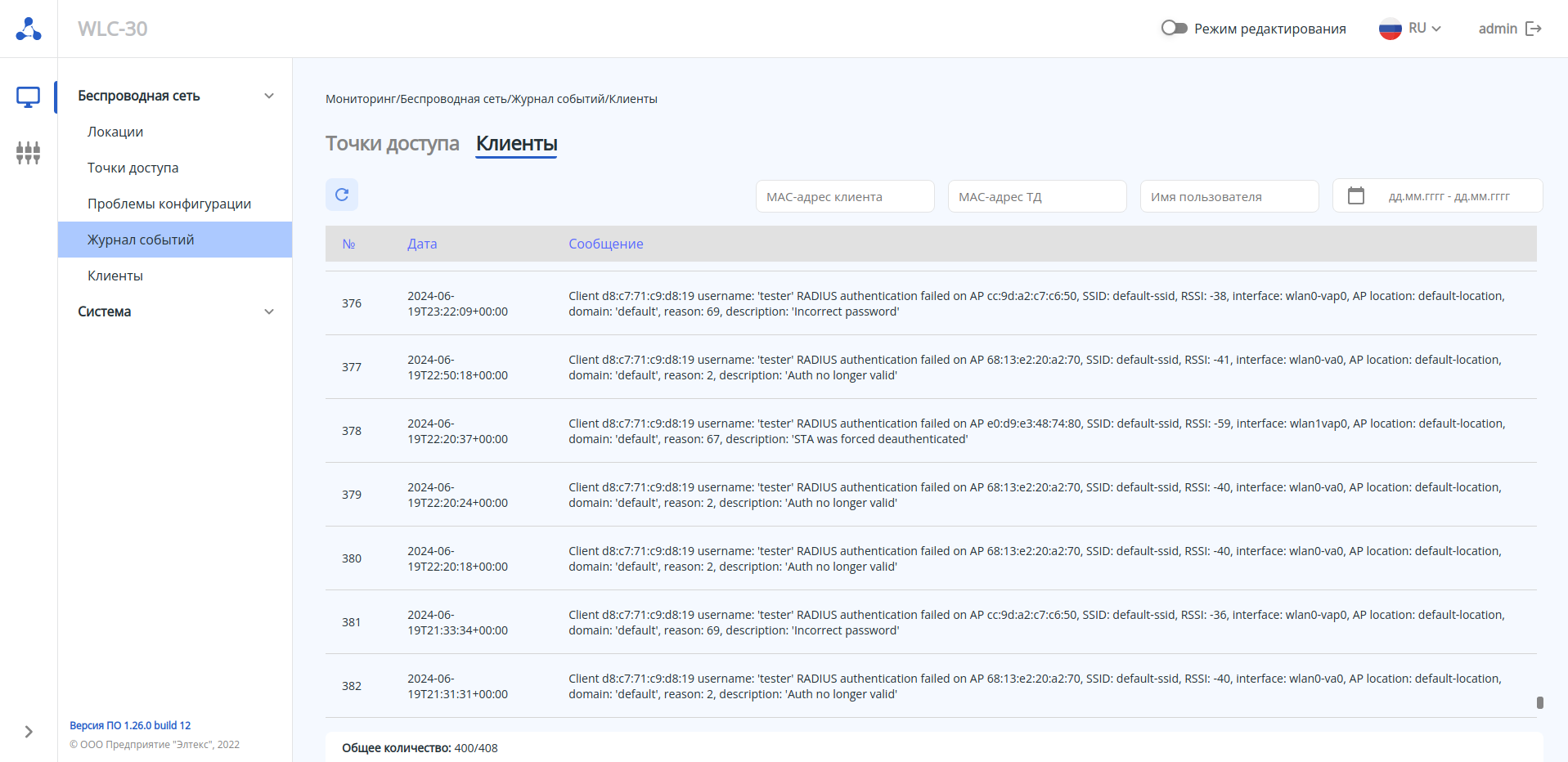Click the logout icon next to admin
The height and width of the screenshot is (762, 1568).
pos(1534,29)
